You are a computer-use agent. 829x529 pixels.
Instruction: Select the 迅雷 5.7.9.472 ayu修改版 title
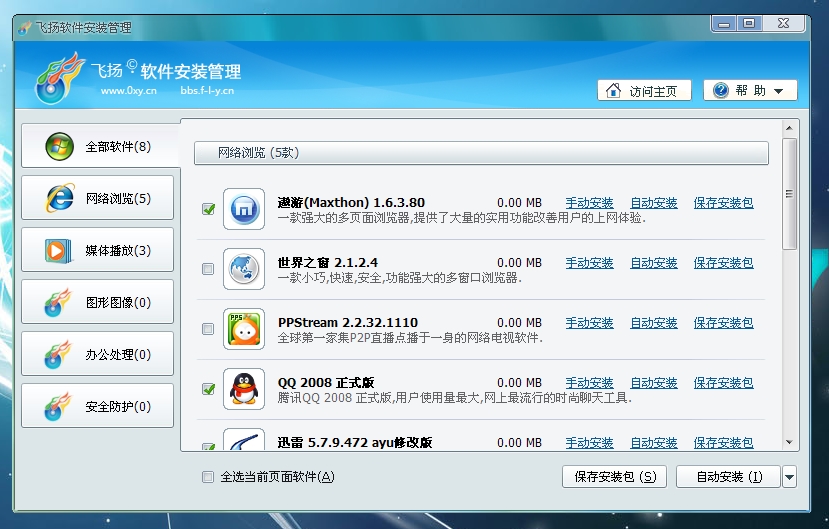click(355, 443)
